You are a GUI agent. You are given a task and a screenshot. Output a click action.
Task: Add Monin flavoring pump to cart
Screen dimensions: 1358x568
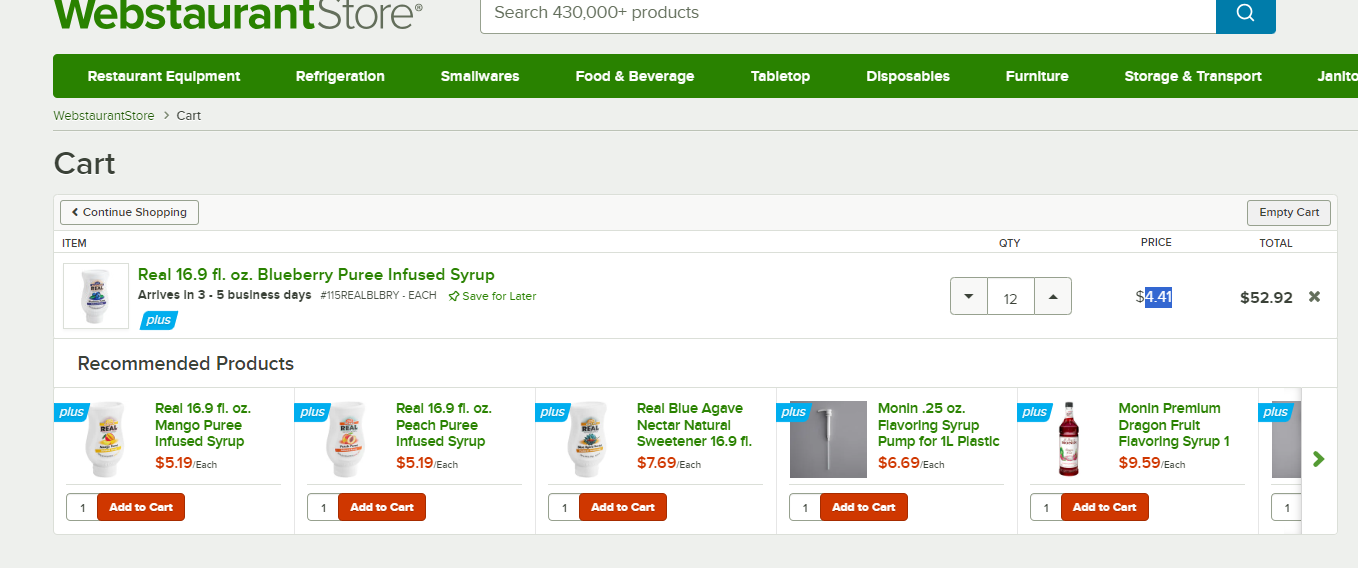[x=864, y=507]
